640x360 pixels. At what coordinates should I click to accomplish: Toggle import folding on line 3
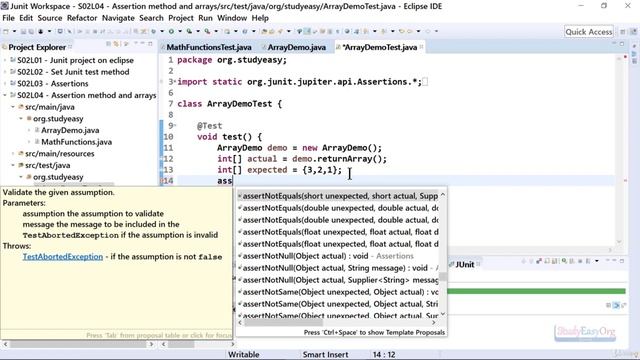click(175, 82)
